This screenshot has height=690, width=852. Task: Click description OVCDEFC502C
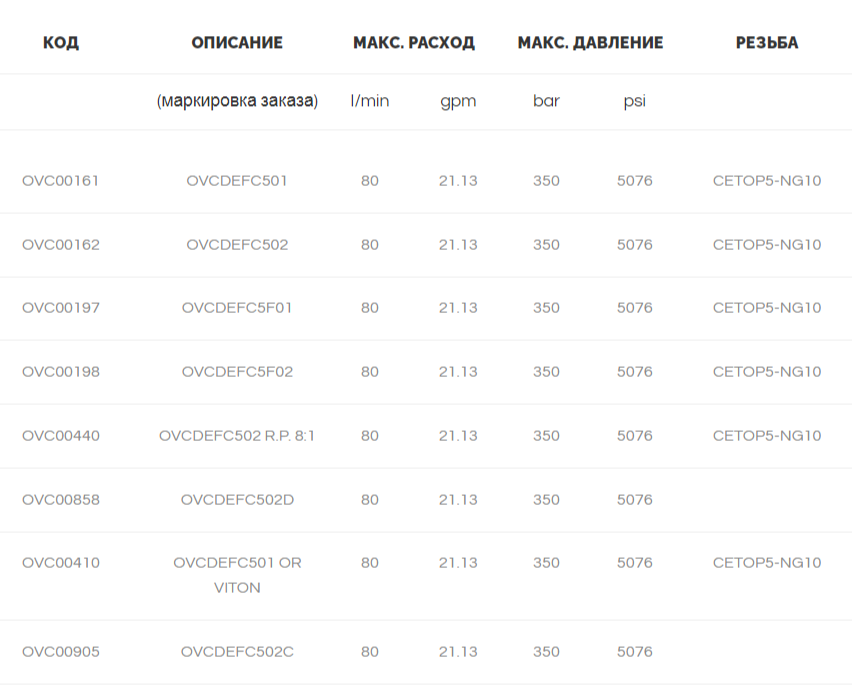(237, 651)
